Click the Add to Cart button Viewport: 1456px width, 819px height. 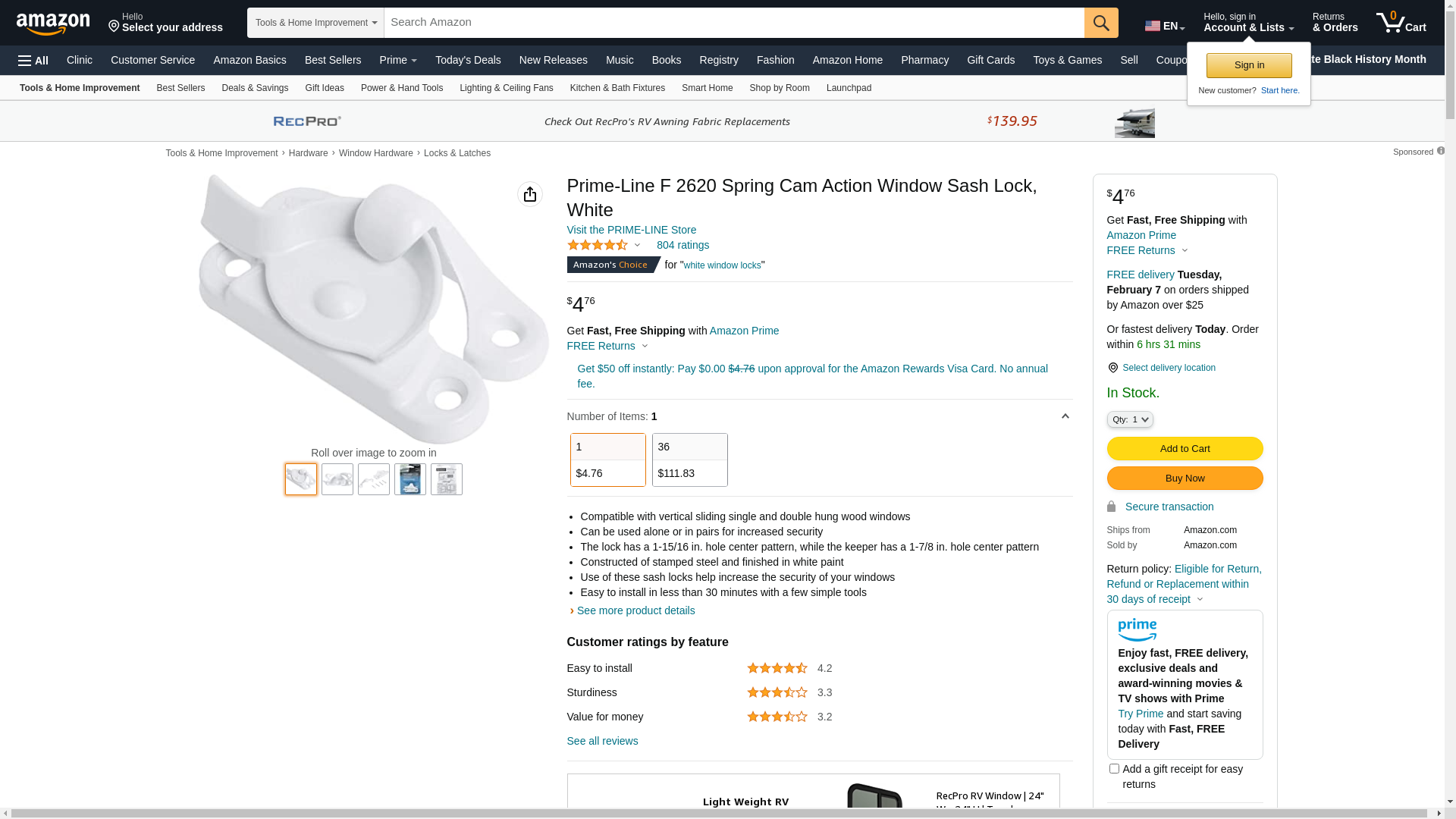coord(1185,449)
